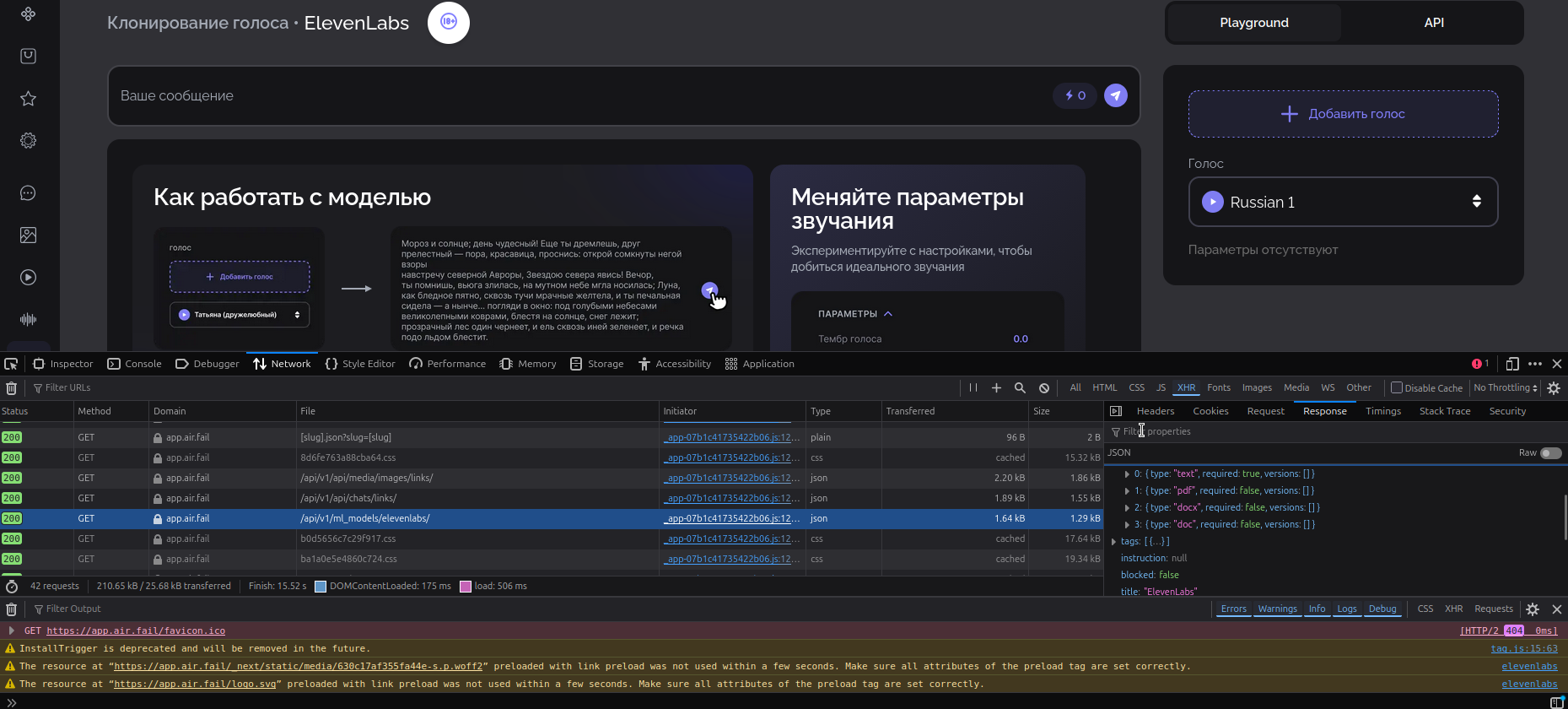The image size is (1568, 709).
Task: Start performance analysis with stopwatch icon
Action: [x=12, y=586]
